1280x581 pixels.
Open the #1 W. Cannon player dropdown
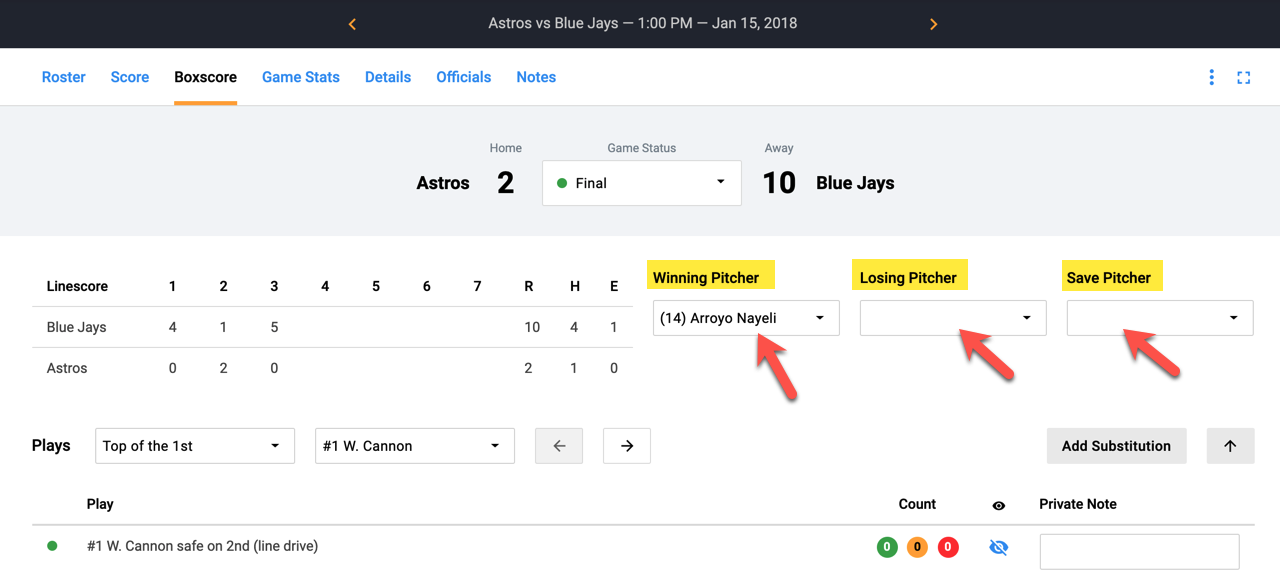coord(414,445)
